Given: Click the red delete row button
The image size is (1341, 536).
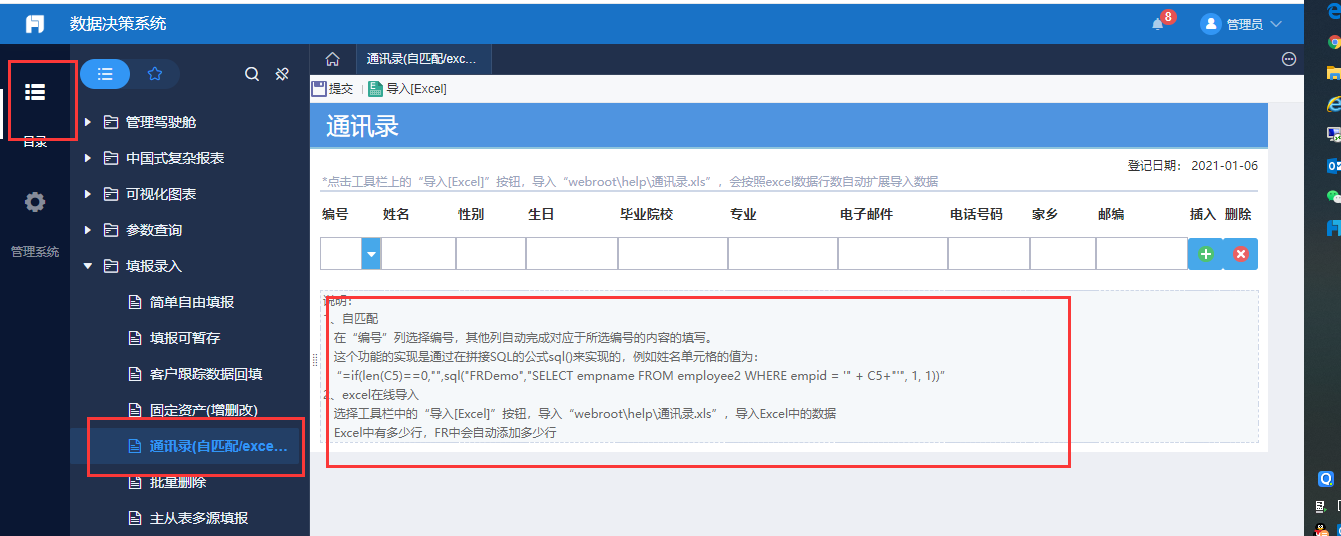Looking at the screenshot, I should [1240, 254].
